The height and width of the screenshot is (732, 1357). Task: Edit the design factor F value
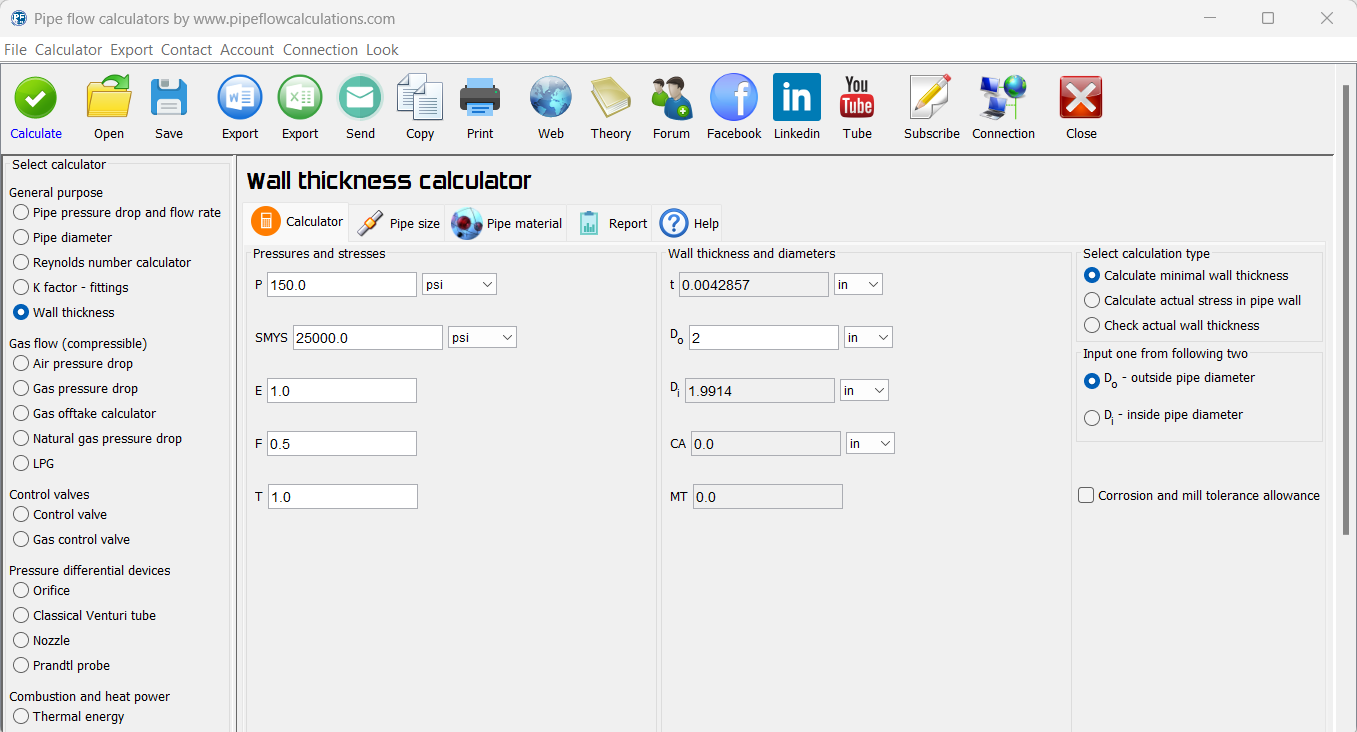click(x=342, y=443)
